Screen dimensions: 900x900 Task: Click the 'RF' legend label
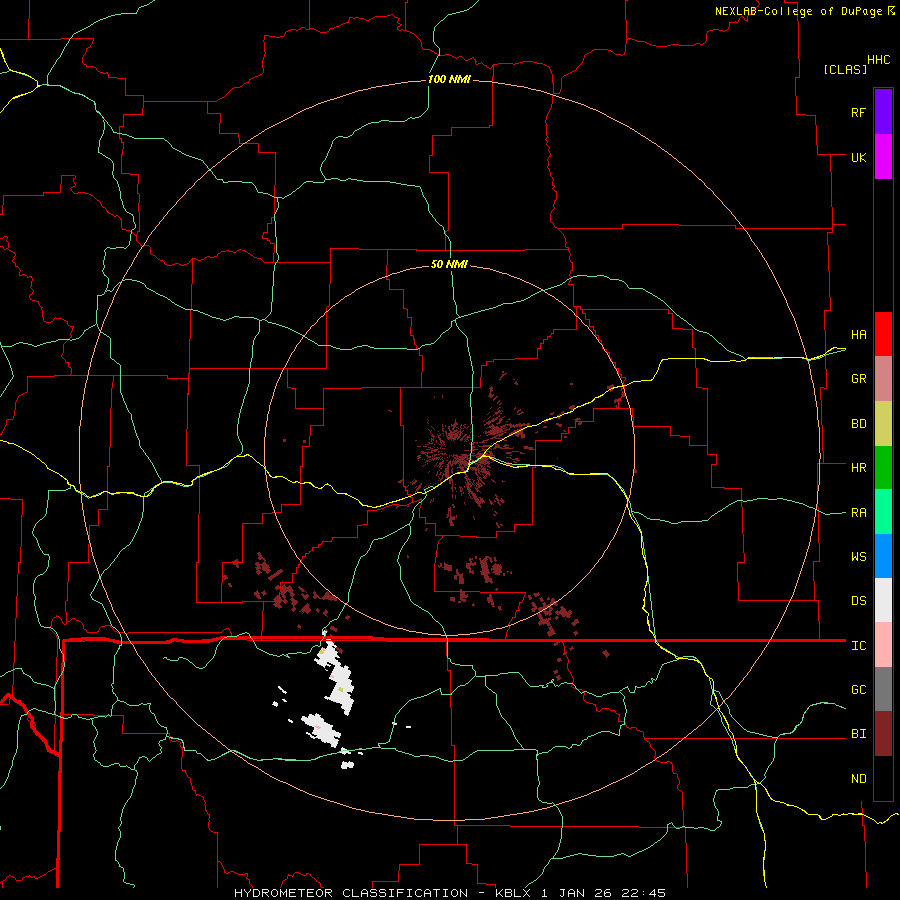(x=858, y=112)
